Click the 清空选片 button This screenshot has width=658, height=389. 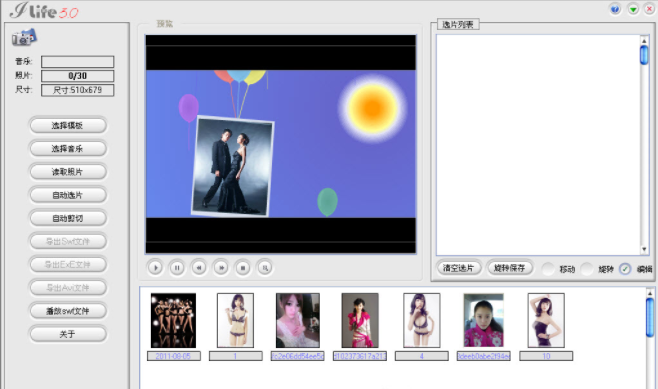[x=458, y=268]
